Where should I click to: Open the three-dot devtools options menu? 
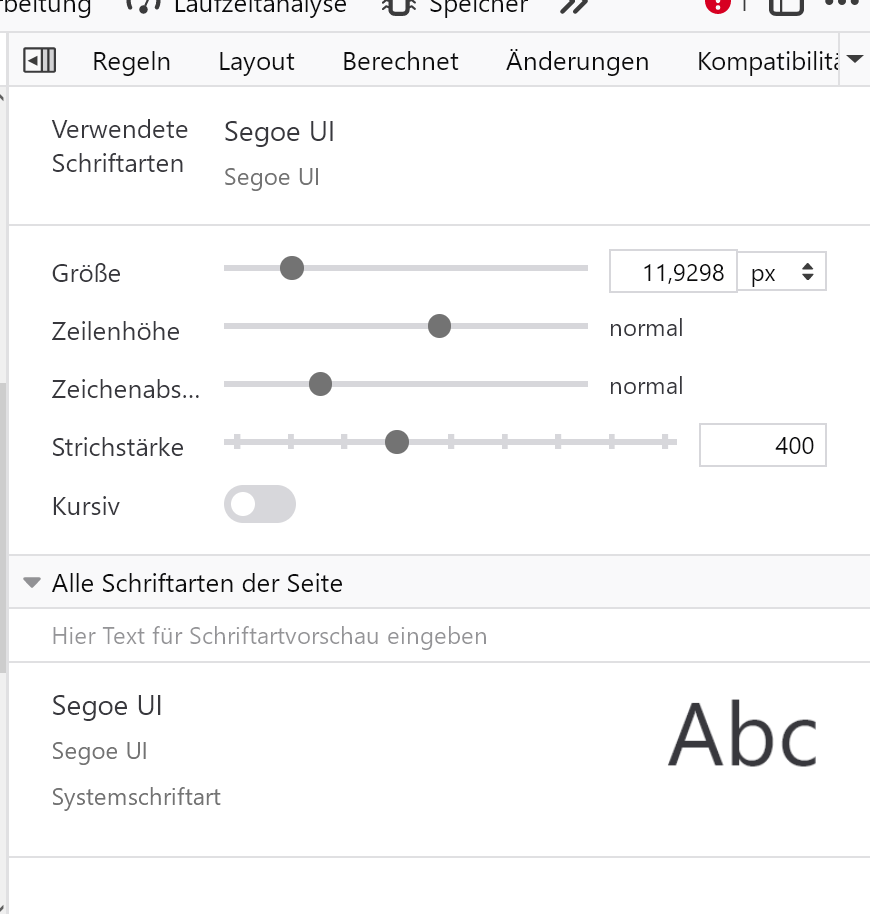[x=842, y=5]
